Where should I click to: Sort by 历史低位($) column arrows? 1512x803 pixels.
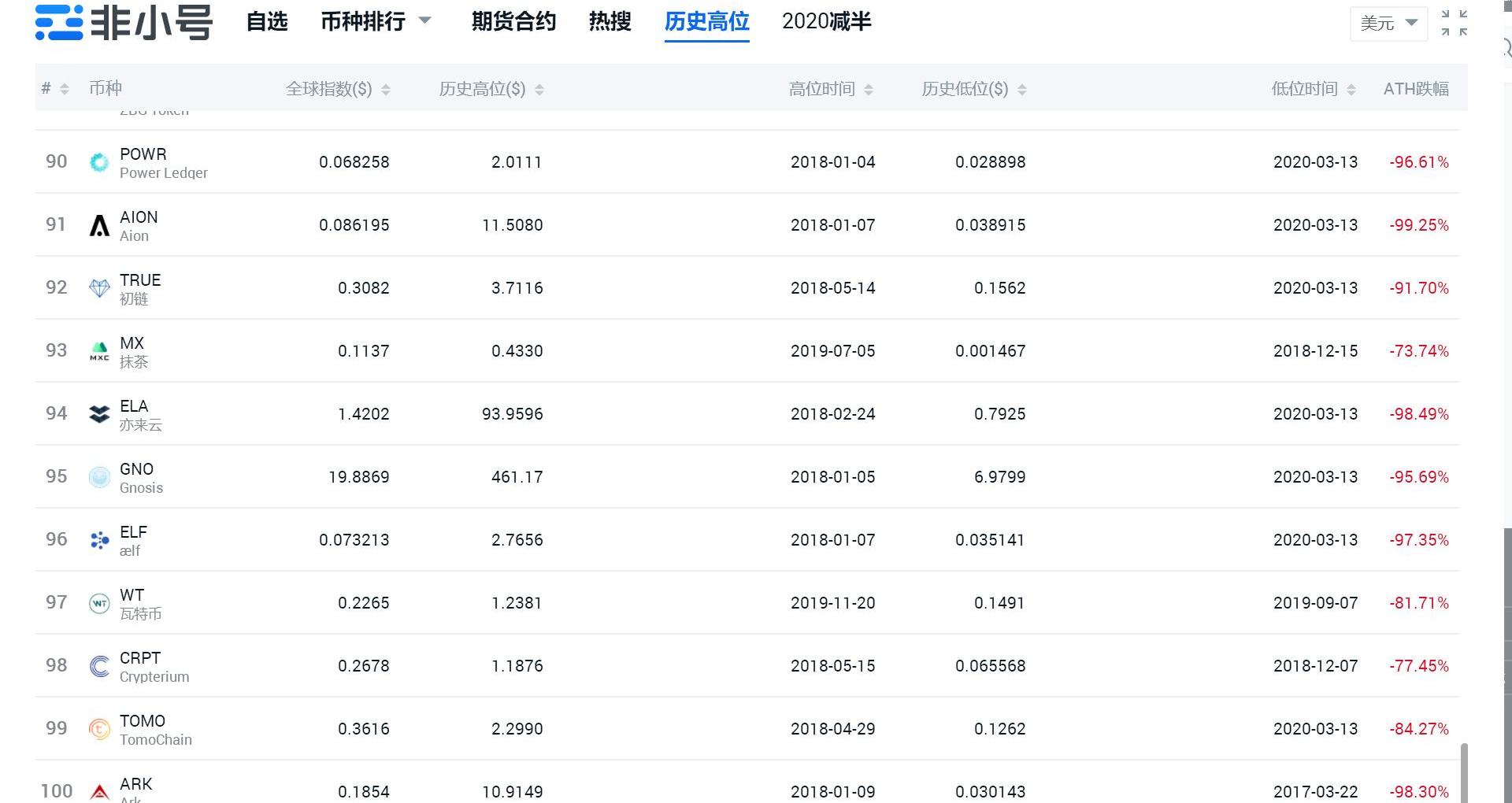pos(1021,90)
